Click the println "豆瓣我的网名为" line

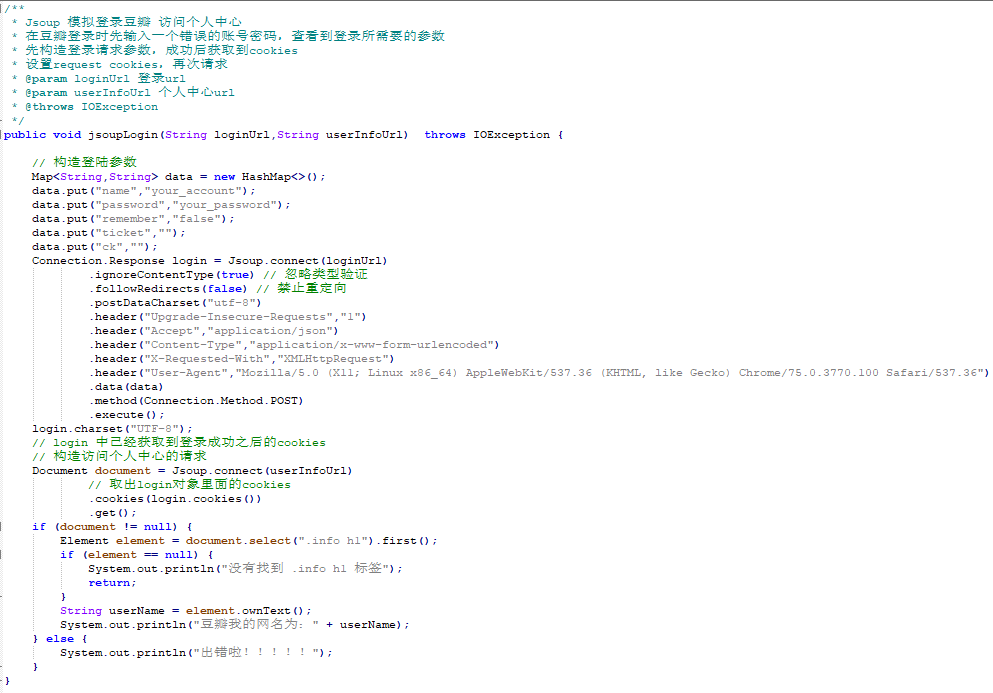(234, 625)
